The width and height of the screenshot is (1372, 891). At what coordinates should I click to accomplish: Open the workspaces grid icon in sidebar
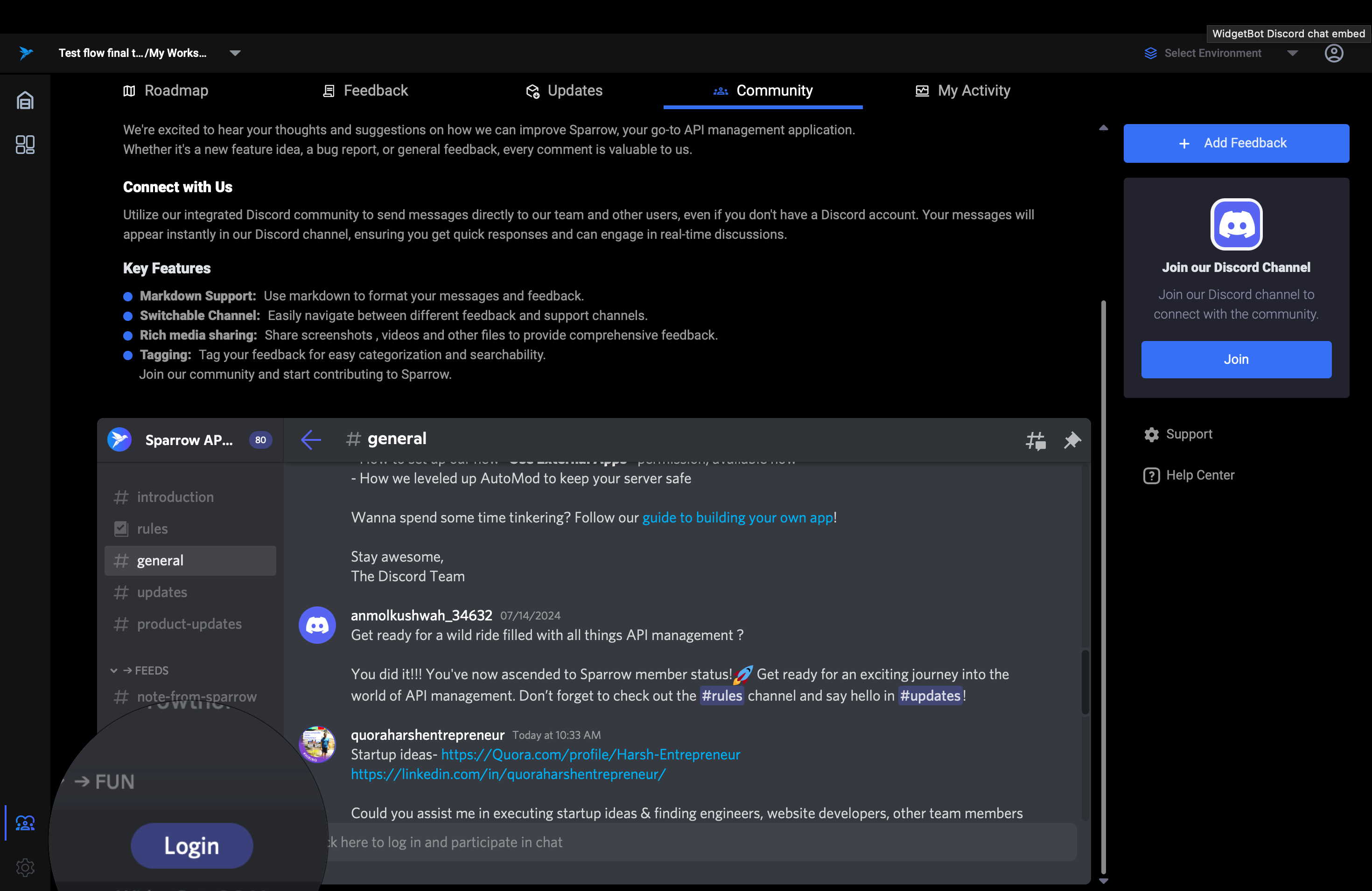[25, 144]
